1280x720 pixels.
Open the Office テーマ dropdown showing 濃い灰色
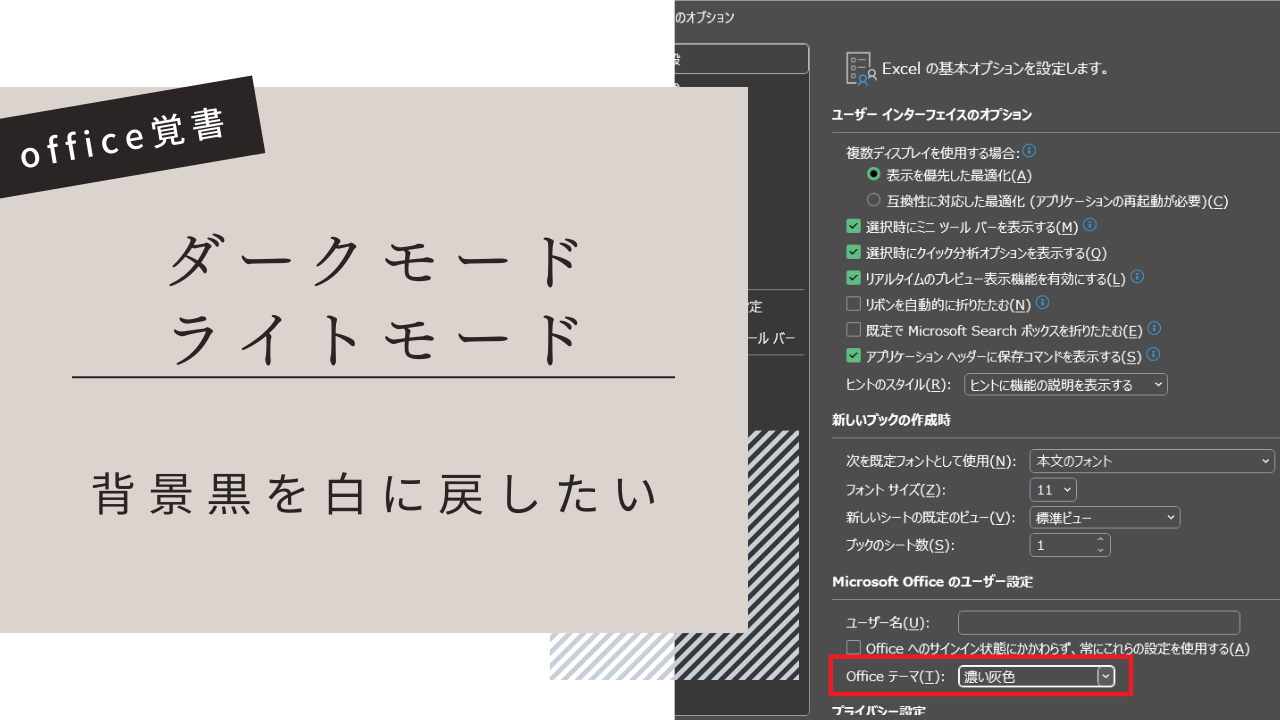point(1106,675)
